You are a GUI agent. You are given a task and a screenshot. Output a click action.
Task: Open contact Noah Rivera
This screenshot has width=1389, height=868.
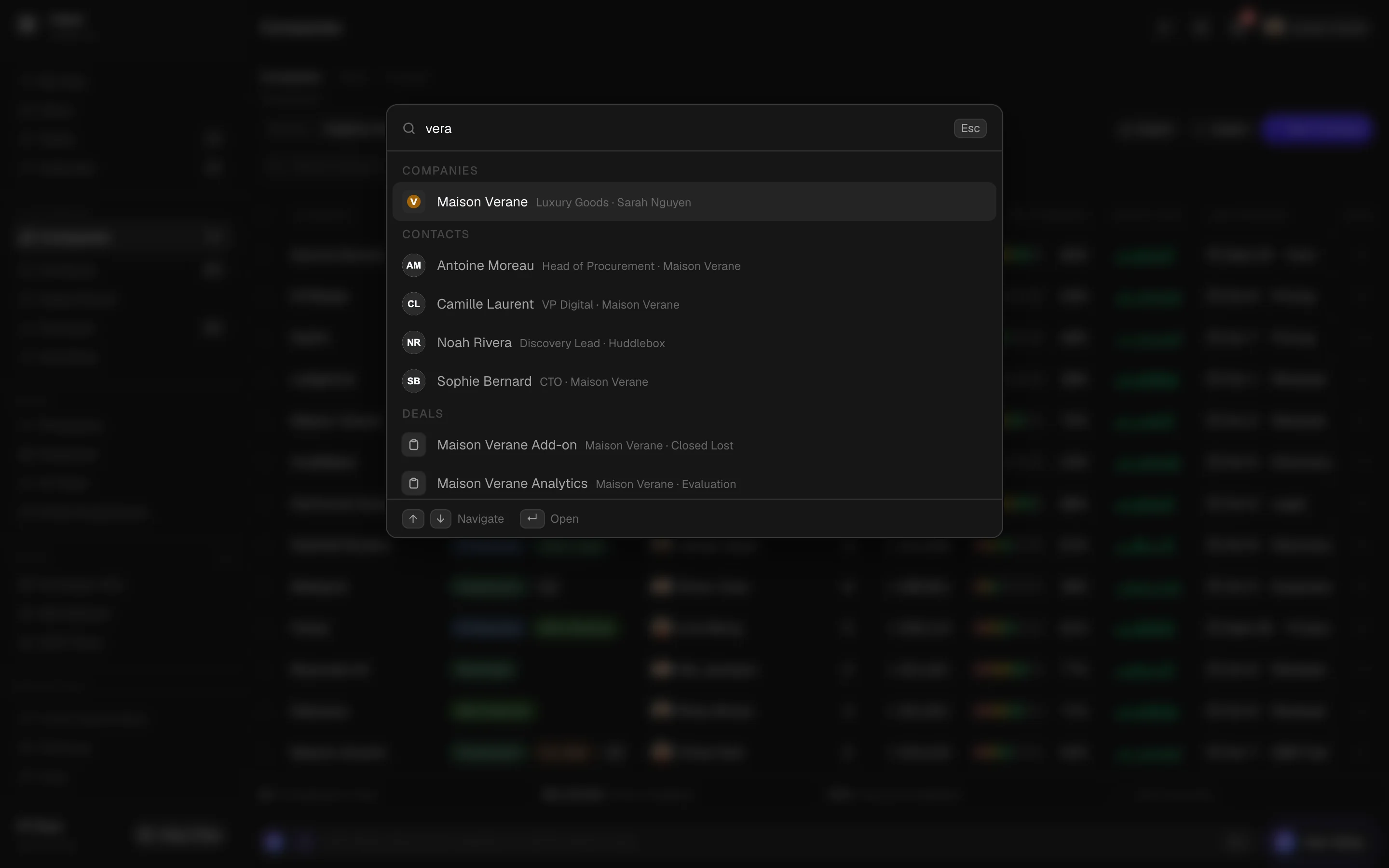coord(694,342)
